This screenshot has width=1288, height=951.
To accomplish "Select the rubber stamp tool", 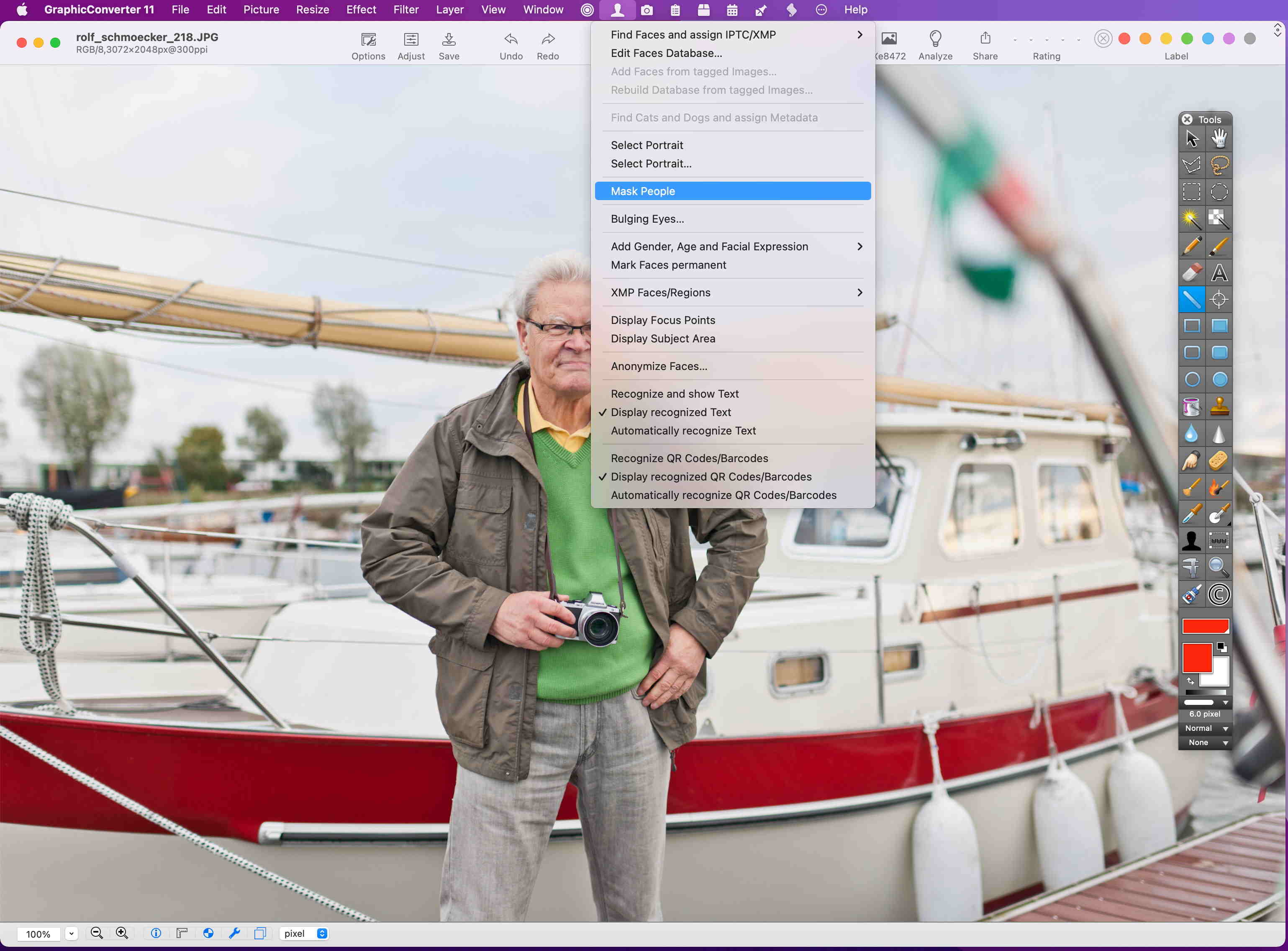I will coord(1219,406).
